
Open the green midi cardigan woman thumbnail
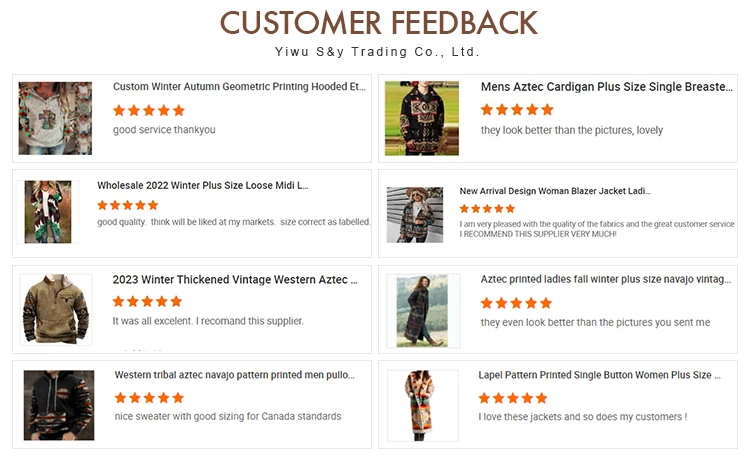tap(48, 211)
